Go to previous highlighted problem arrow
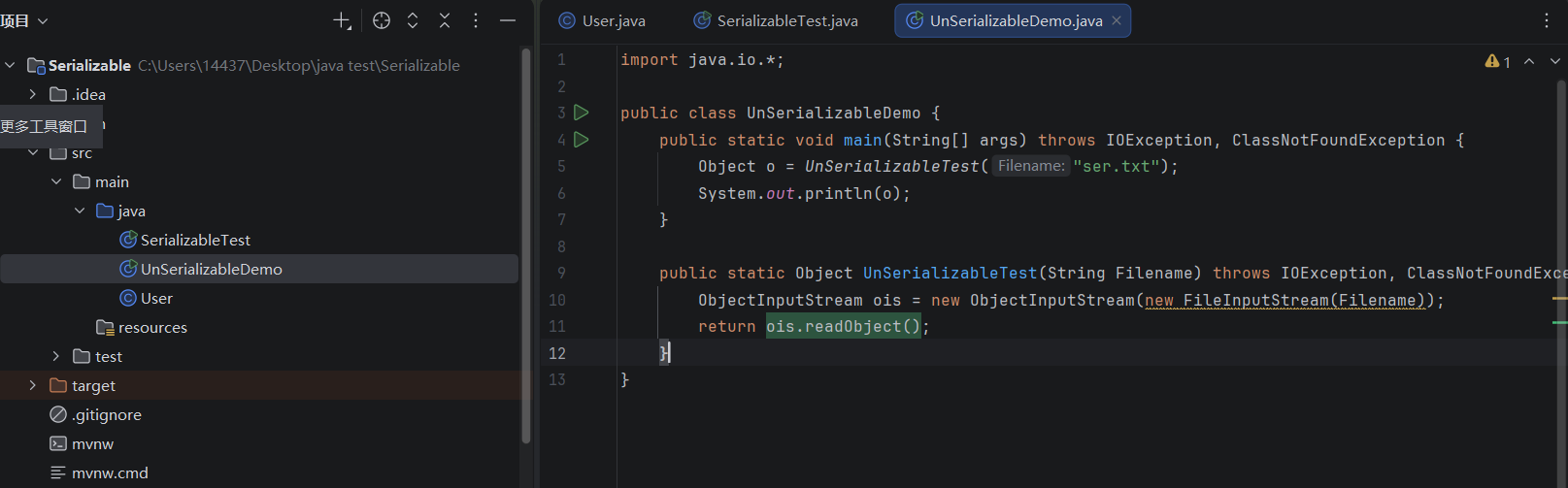This screenshot has height=488, width=1568. [x=1529, y=61]
